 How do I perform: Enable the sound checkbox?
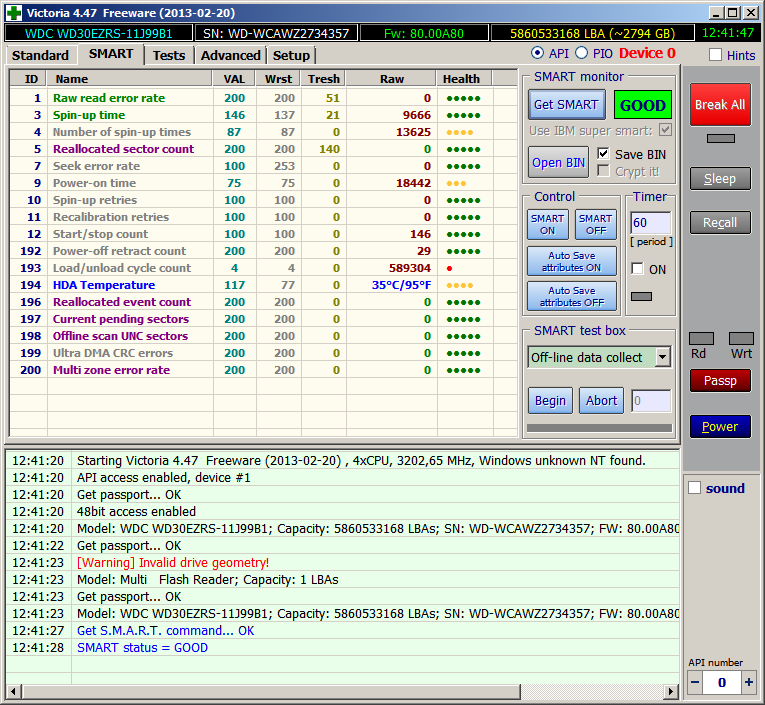pyautogui.click(x=695, y=488)
